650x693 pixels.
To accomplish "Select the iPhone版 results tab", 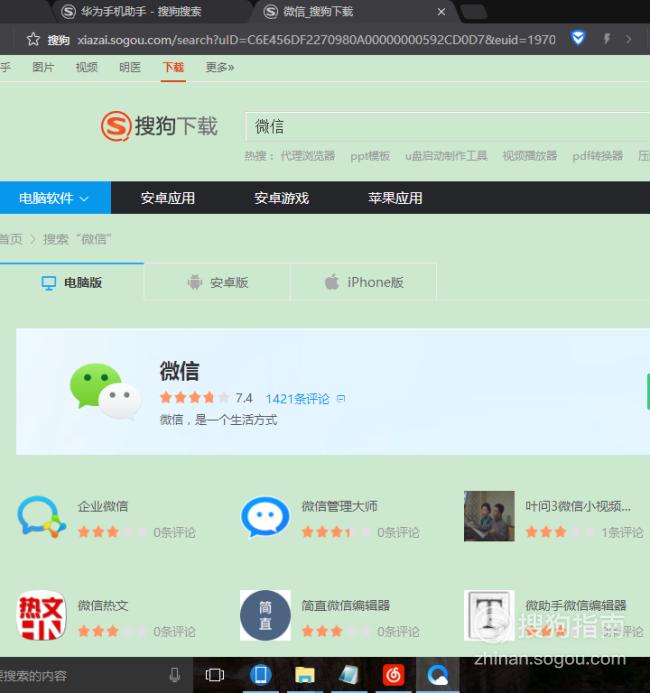I will (364, 282).
